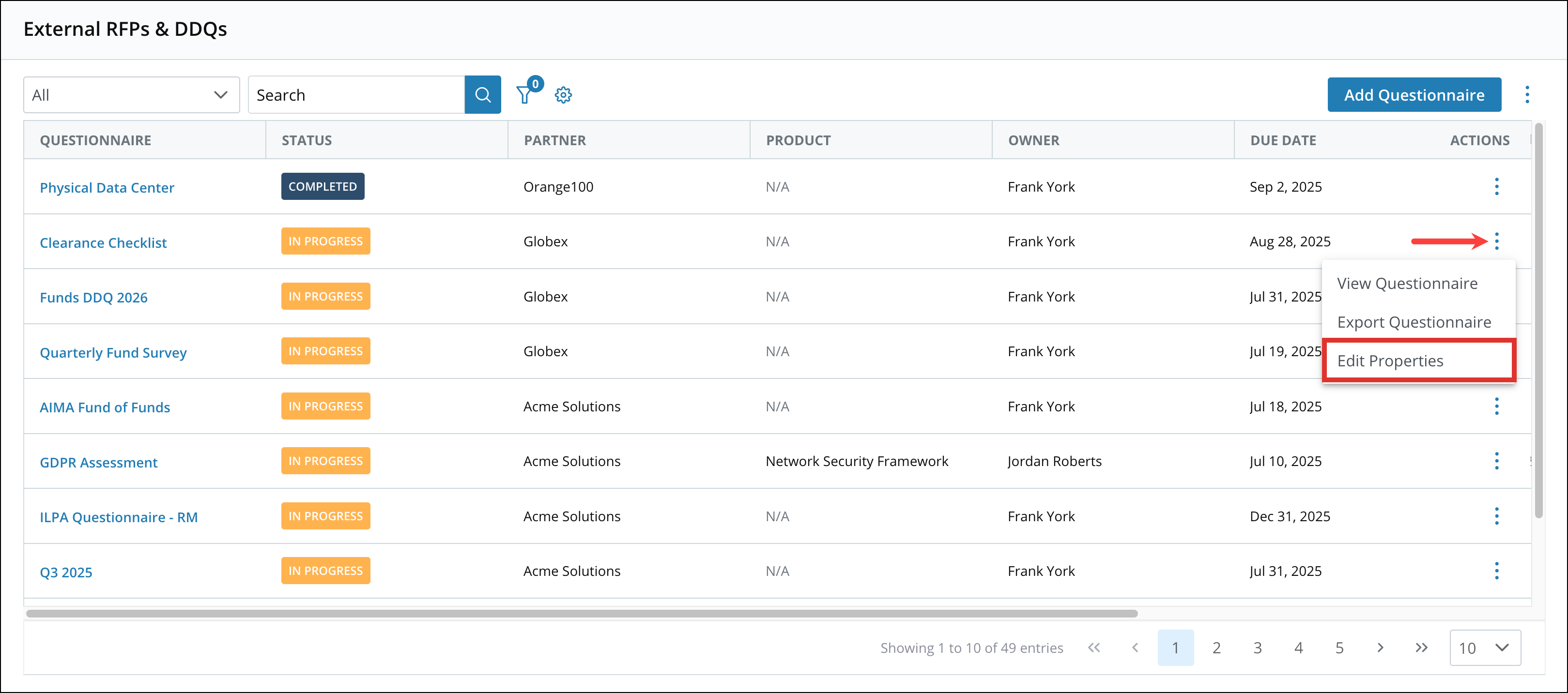Open actions menu for Q3 2025 row
The image size is (1568, 693).
pos(1497,571)
